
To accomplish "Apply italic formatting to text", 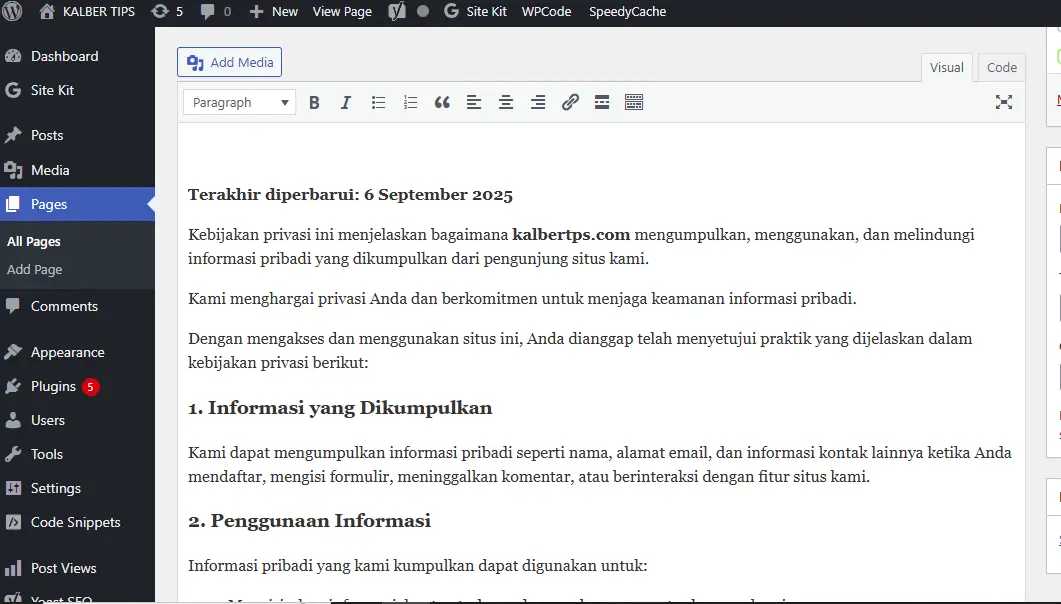I will [346, 102].
